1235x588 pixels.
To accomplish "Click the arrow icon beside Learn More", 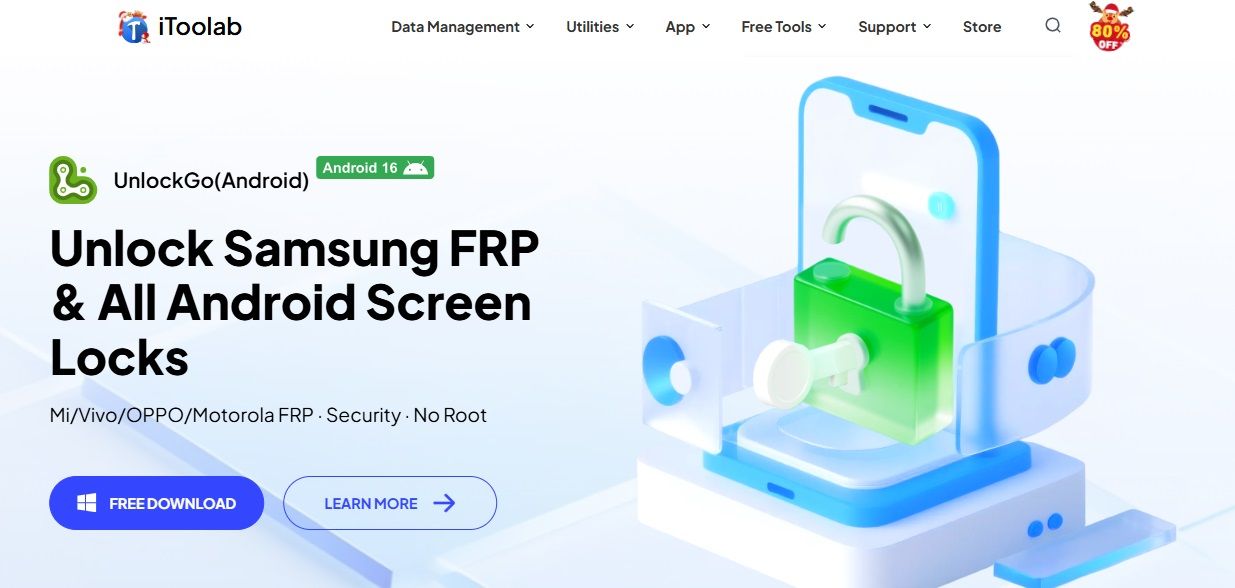I will tap(444, 503).
